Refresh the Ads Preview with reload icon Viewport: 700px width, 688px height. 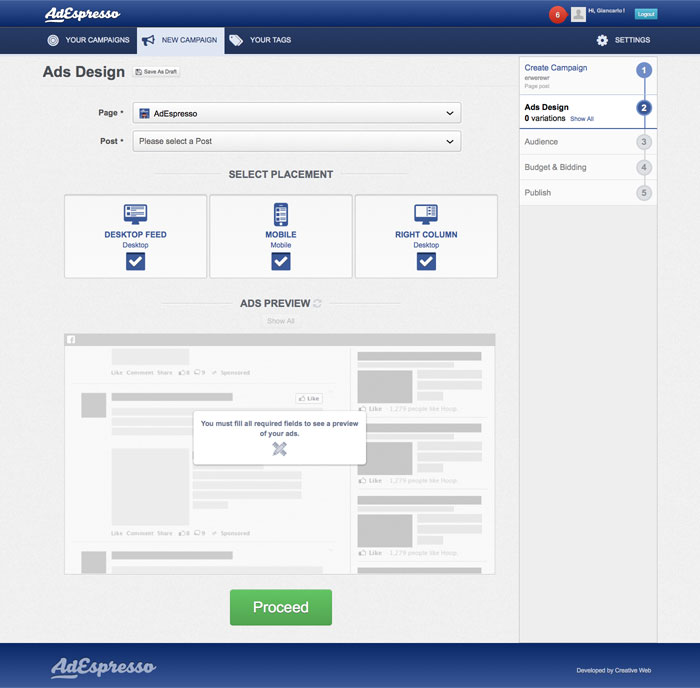(x=317, y=303)
